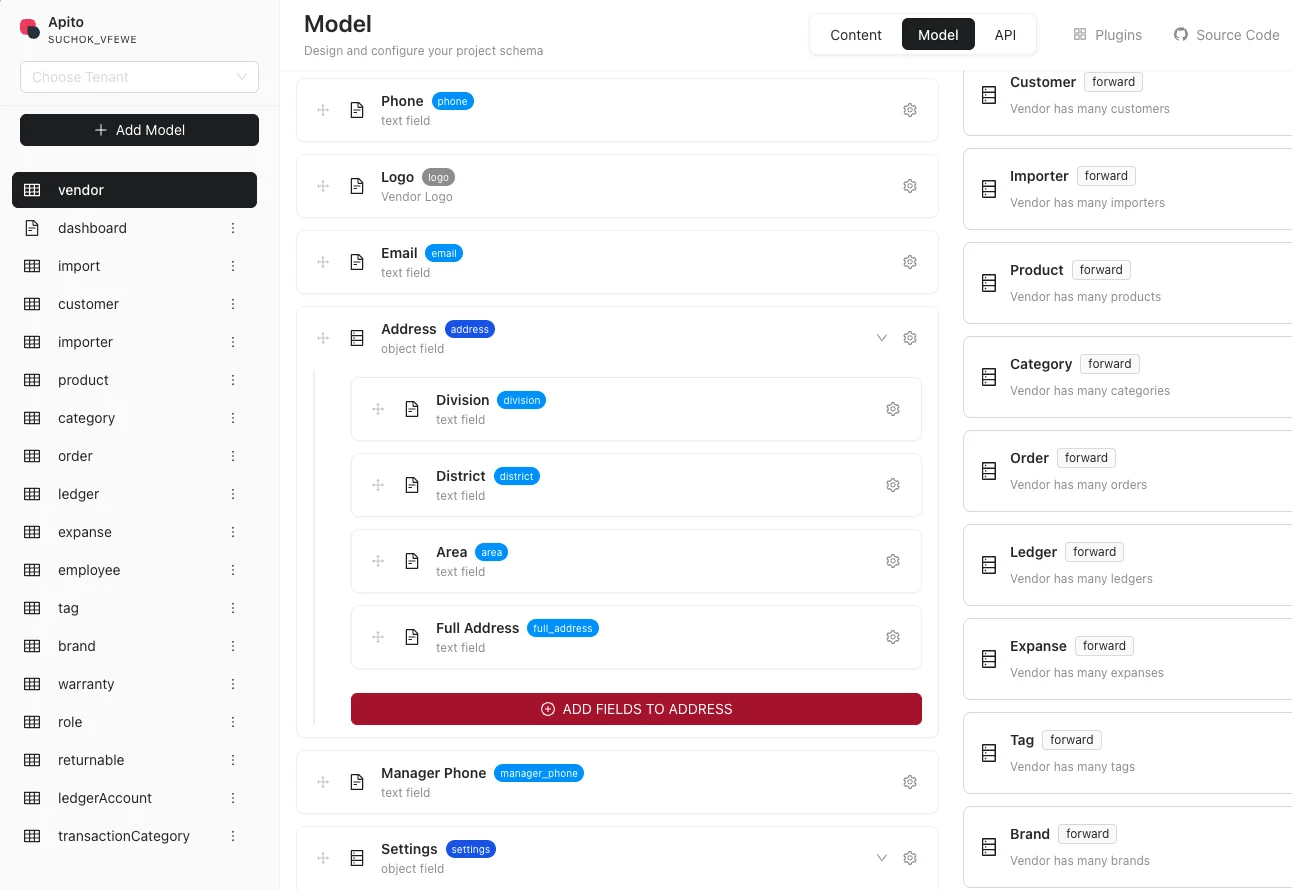Open the Source Code view
Viewport: 1292px width, 890px height.
coord(1227,34)
